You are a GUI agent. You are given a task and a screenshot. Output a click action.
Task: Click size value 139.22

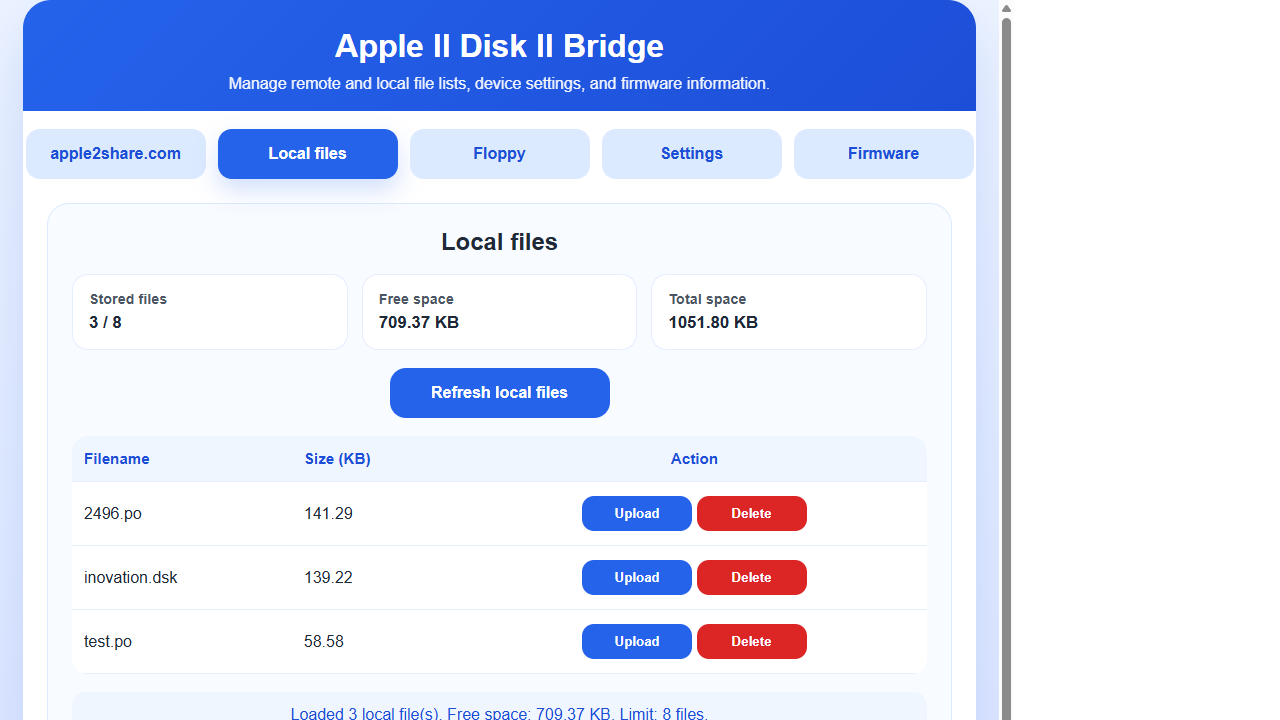pos(328,578)
